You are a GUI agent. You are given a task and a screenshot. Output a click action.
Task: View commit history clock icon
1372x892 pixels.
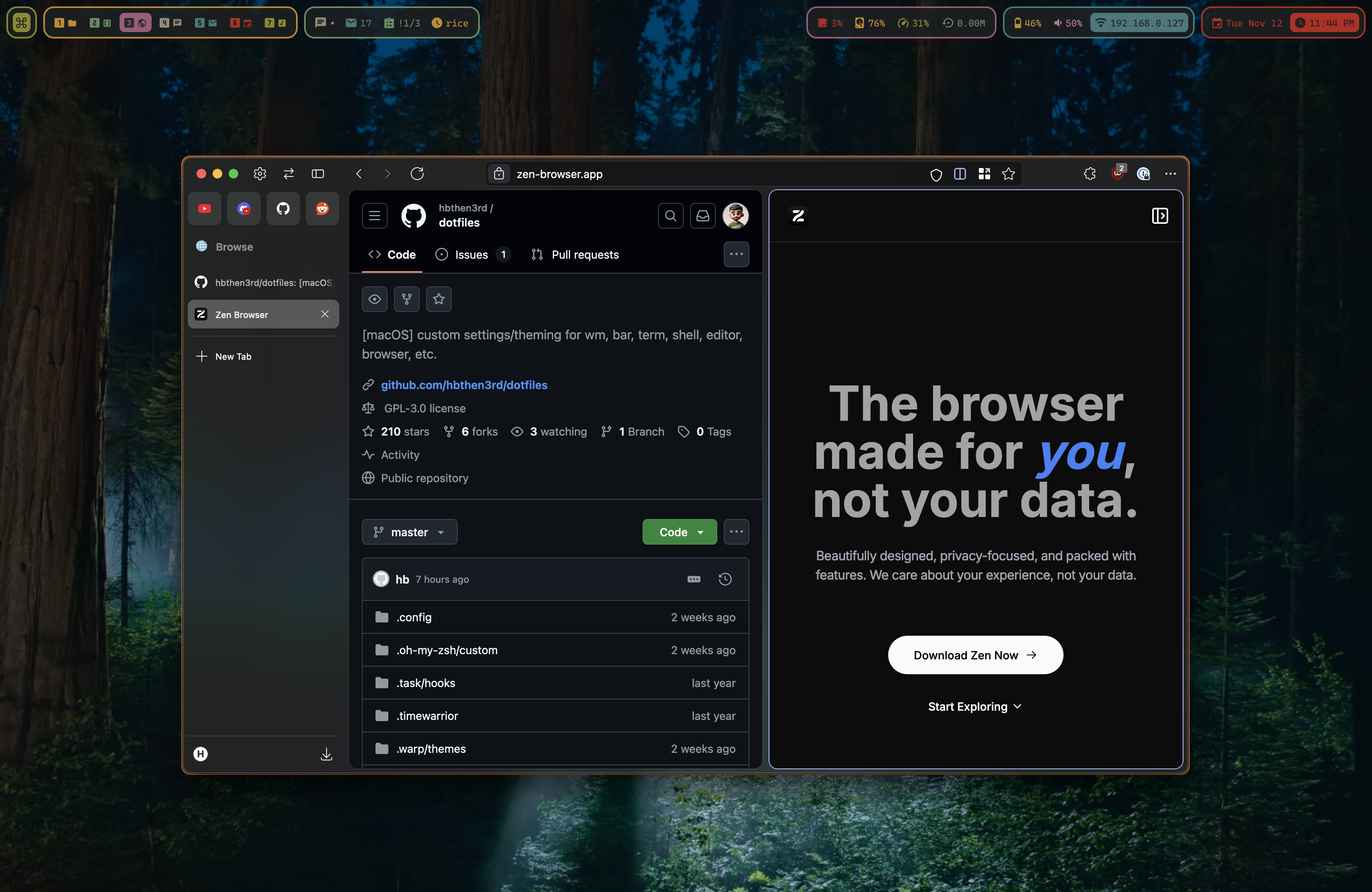coord(725,579)
